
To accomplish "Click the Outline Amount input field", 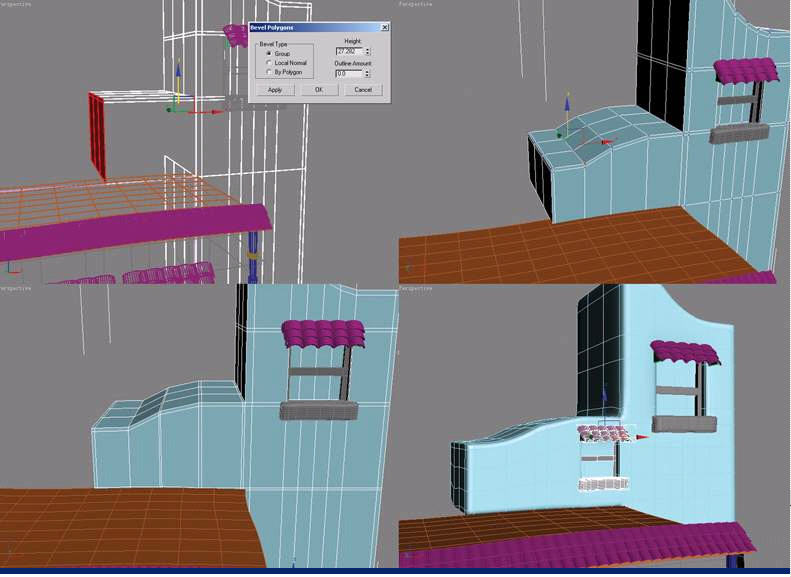I will 349,73.
